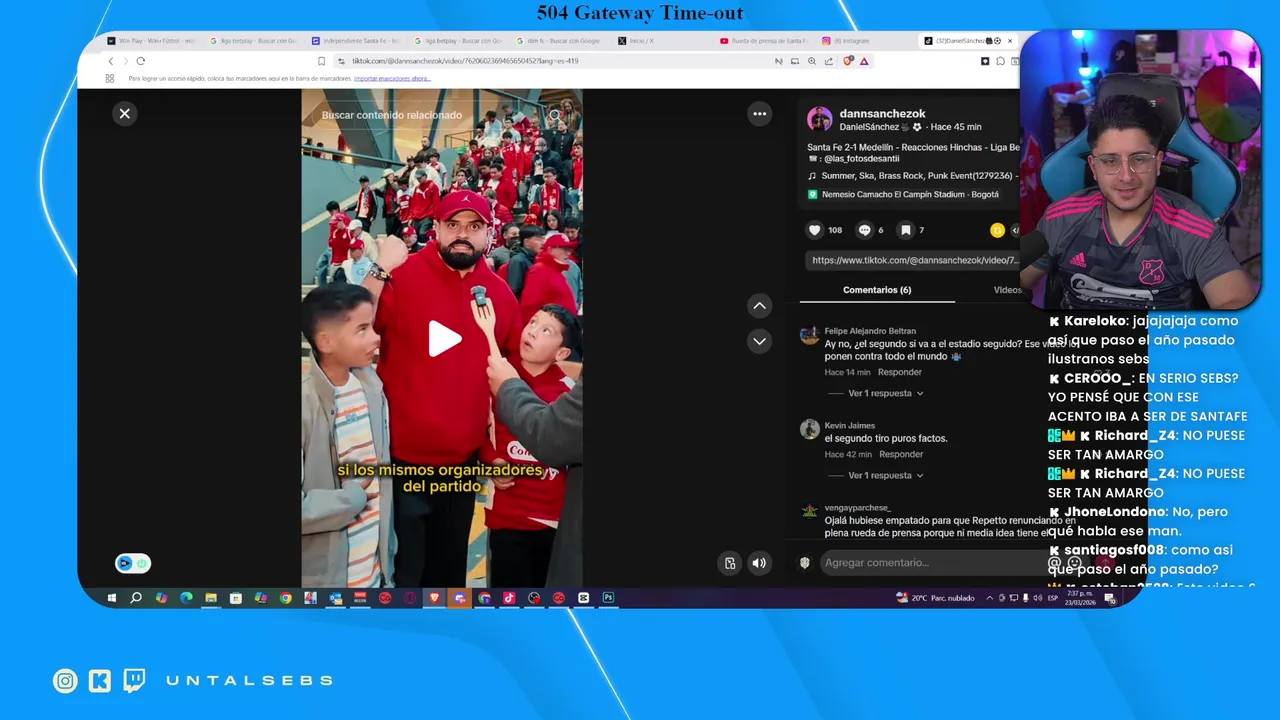Screen dimensions: 1280x720
Task: Close the TikTok video viewer with X
Action: [x=125, y=114]
